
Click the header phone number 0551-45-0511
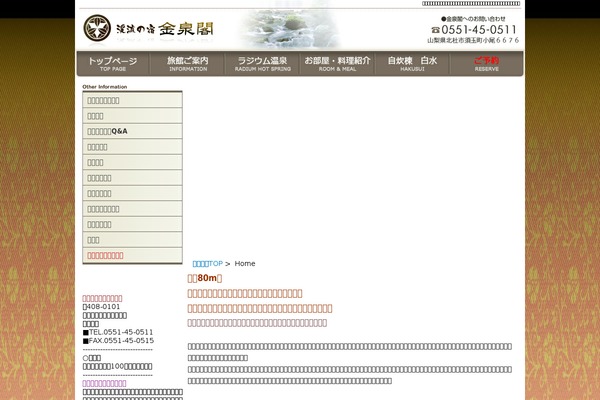pyautogui.click(x=479, y=30)
